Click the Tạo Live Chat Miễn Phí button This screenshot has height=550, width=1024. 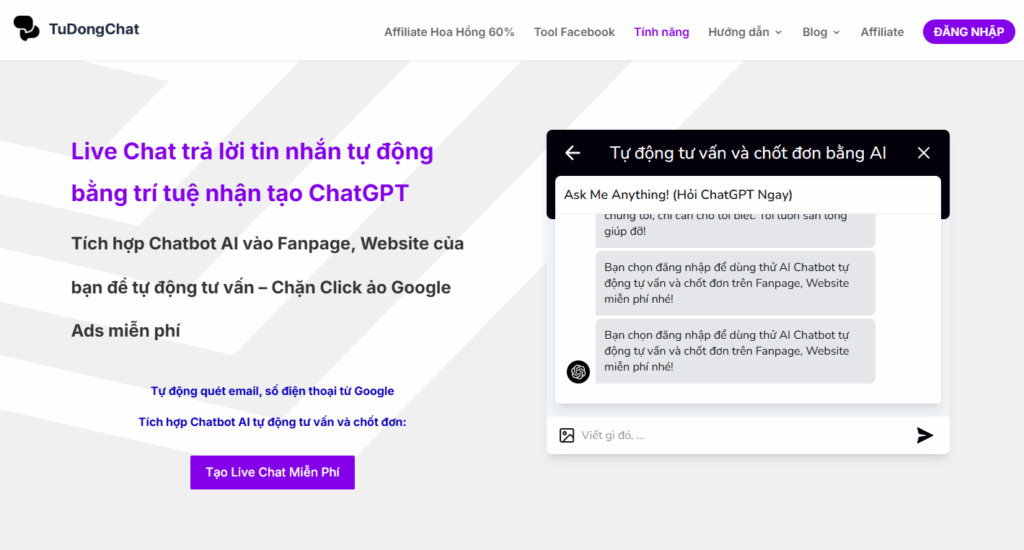tap(272, 472)
